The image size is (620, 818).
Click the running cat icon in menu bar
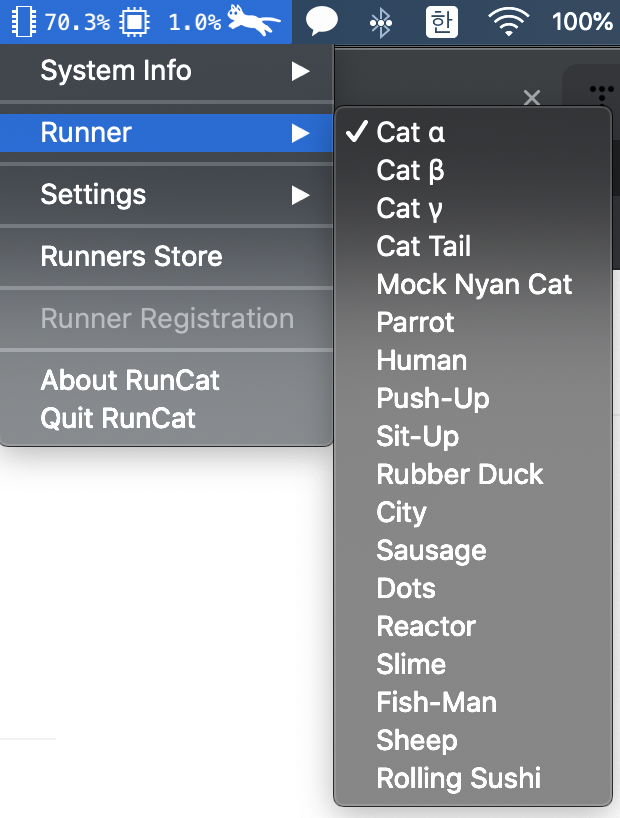pyautogui.click(x=254, y=20)
